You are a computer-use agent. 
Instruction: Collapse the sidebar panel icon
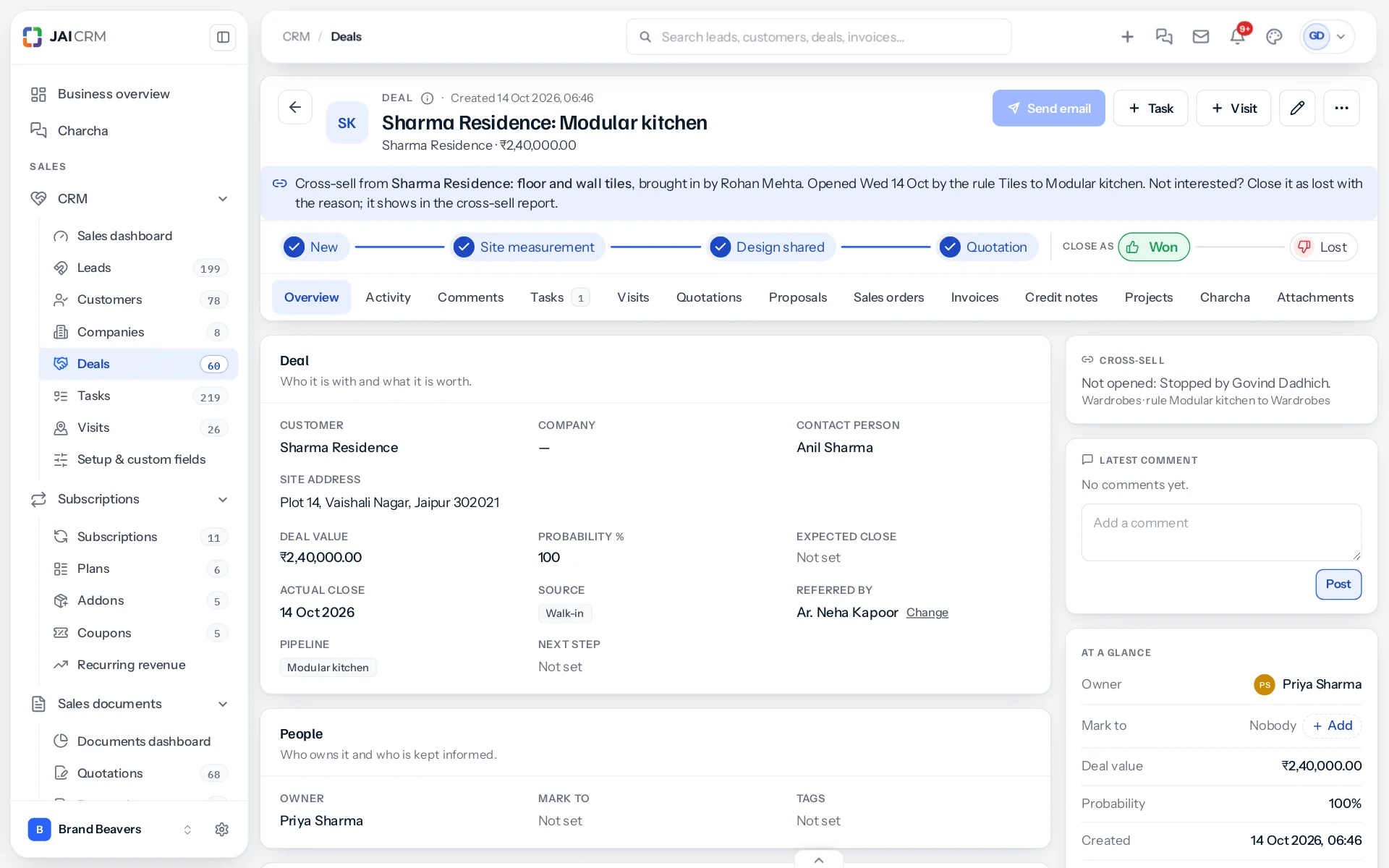click(x=223, y=37)
